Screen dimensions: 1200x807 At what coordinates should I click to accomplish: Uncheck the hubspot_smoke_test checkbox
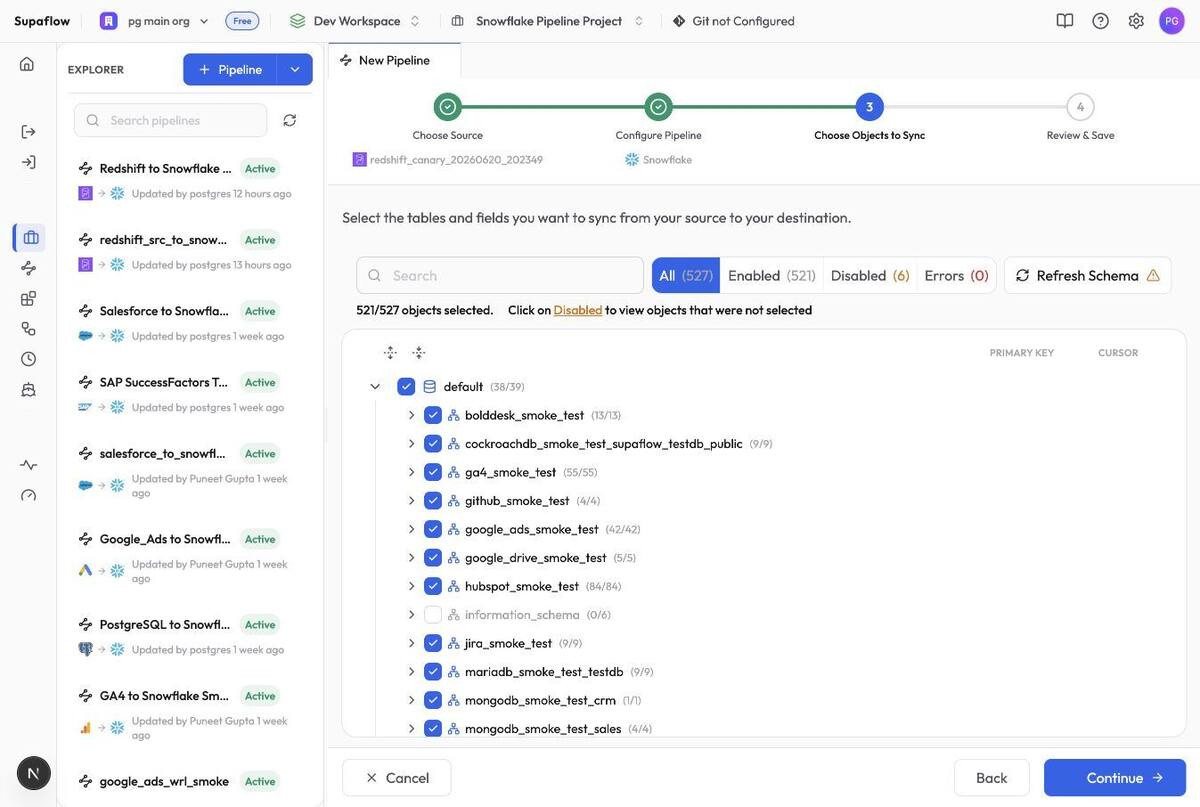pyautogui.click(x=433, y=586)
